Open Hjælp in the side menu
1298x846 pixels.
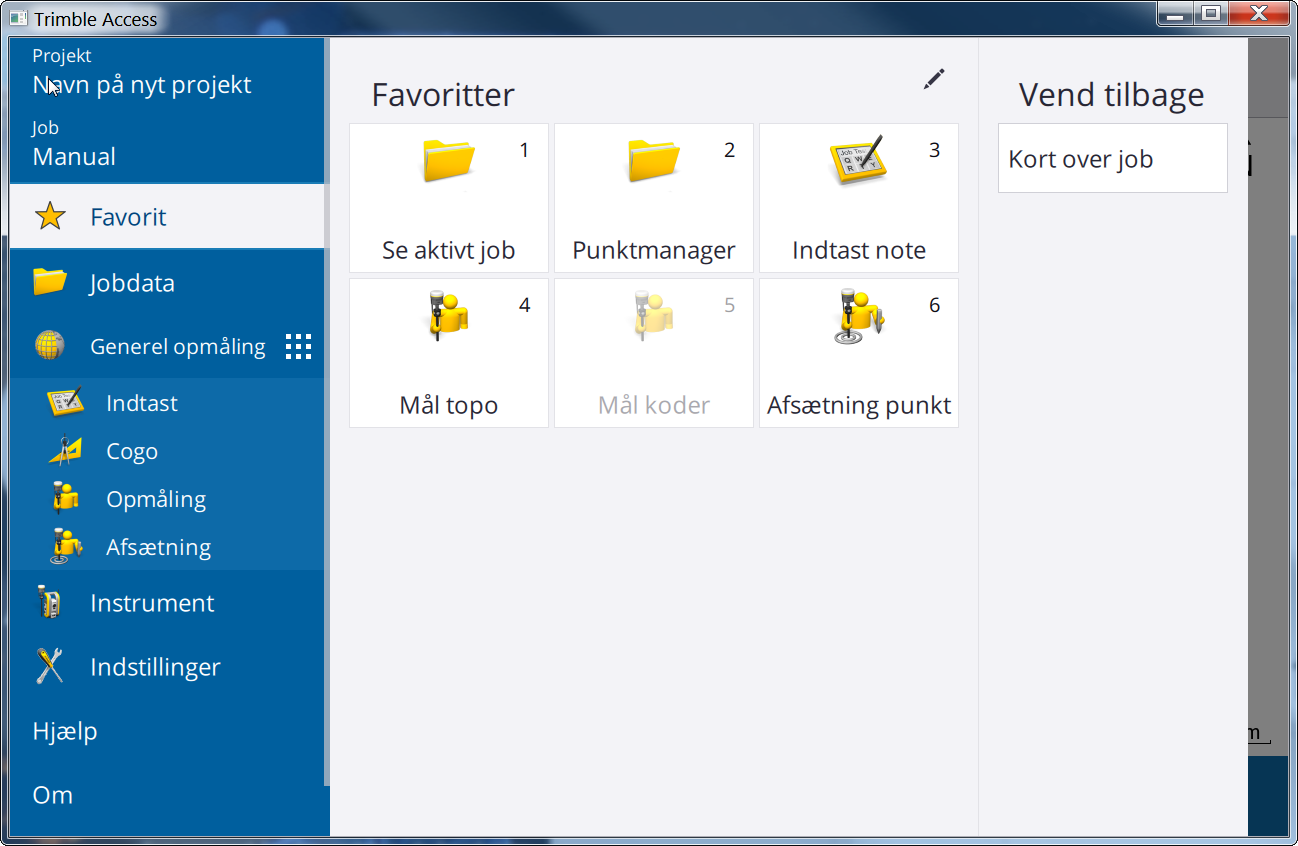point(166,730)
